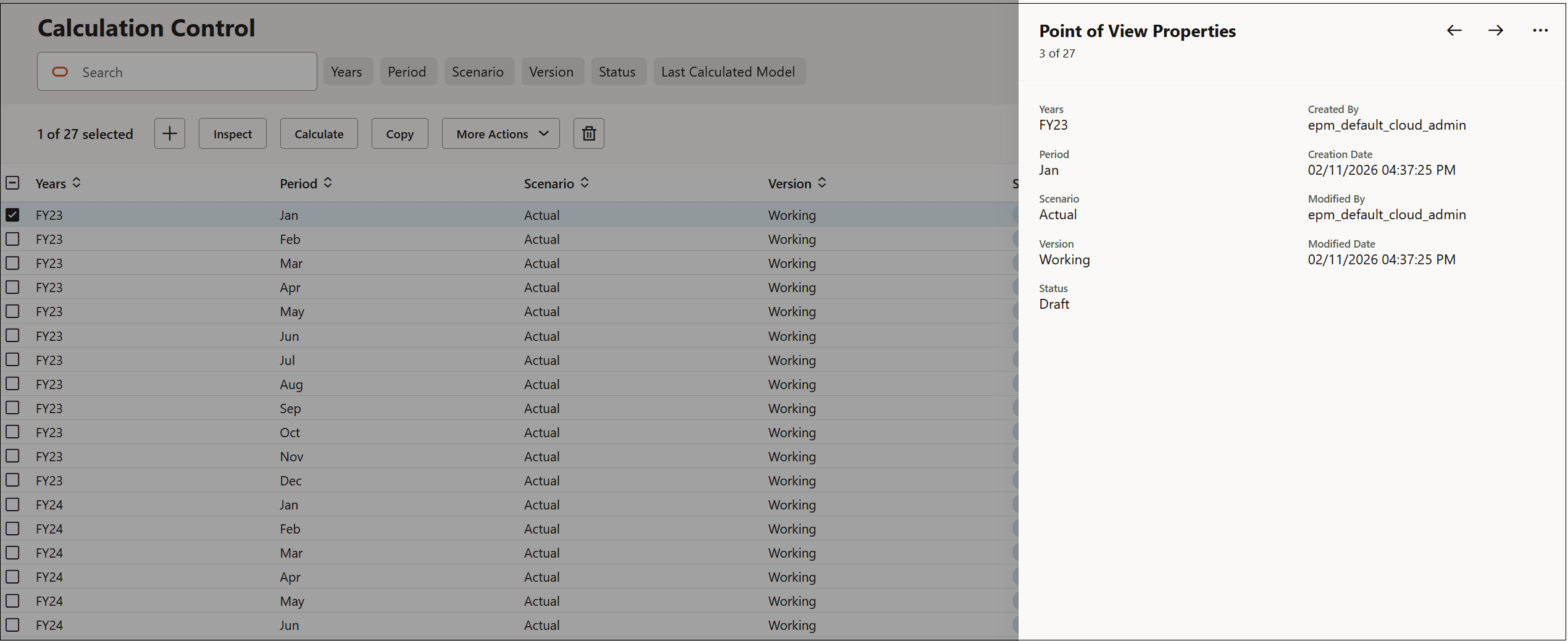Click the back arrow in Point of View Properties

[x=1454, y=30]
